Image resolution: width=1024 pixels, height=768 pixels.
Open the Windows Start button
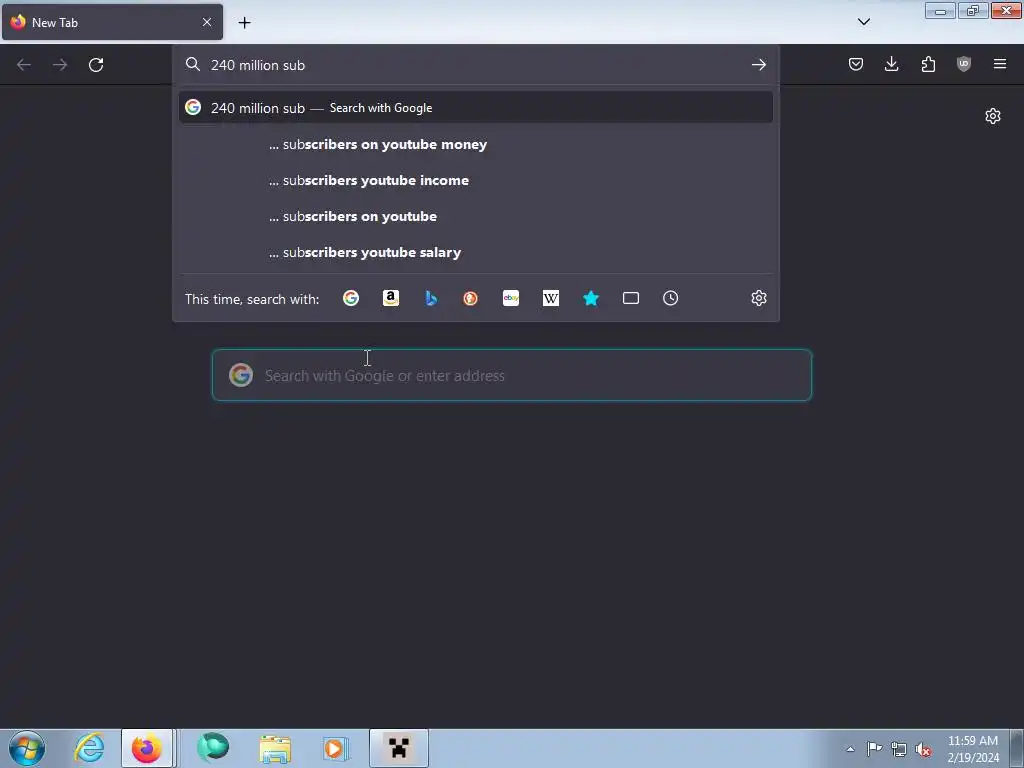pyautogui.click(x=27, y=748)
